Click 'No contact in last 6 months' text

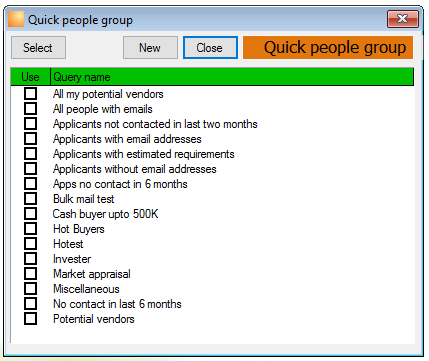117,304
